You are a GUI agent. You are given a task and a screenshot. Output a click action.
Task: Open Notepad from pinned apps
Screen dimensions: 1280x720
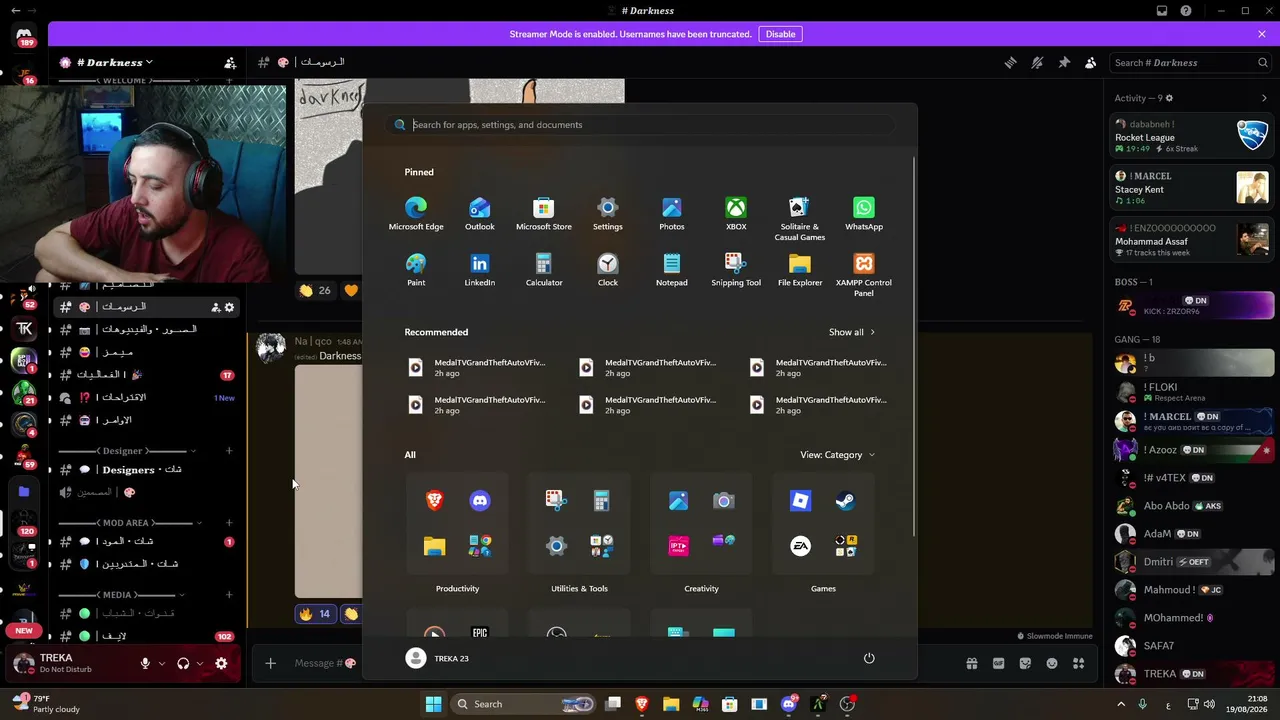(x=672, y=270)
